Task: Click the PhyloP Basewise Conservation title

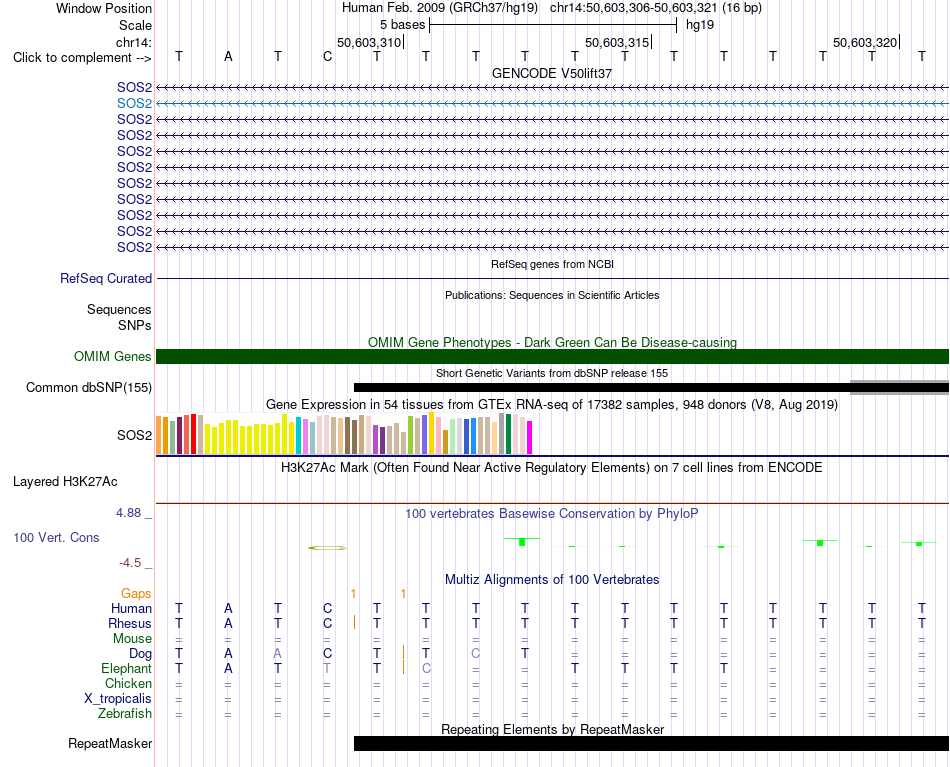Action: pos(552,514)
